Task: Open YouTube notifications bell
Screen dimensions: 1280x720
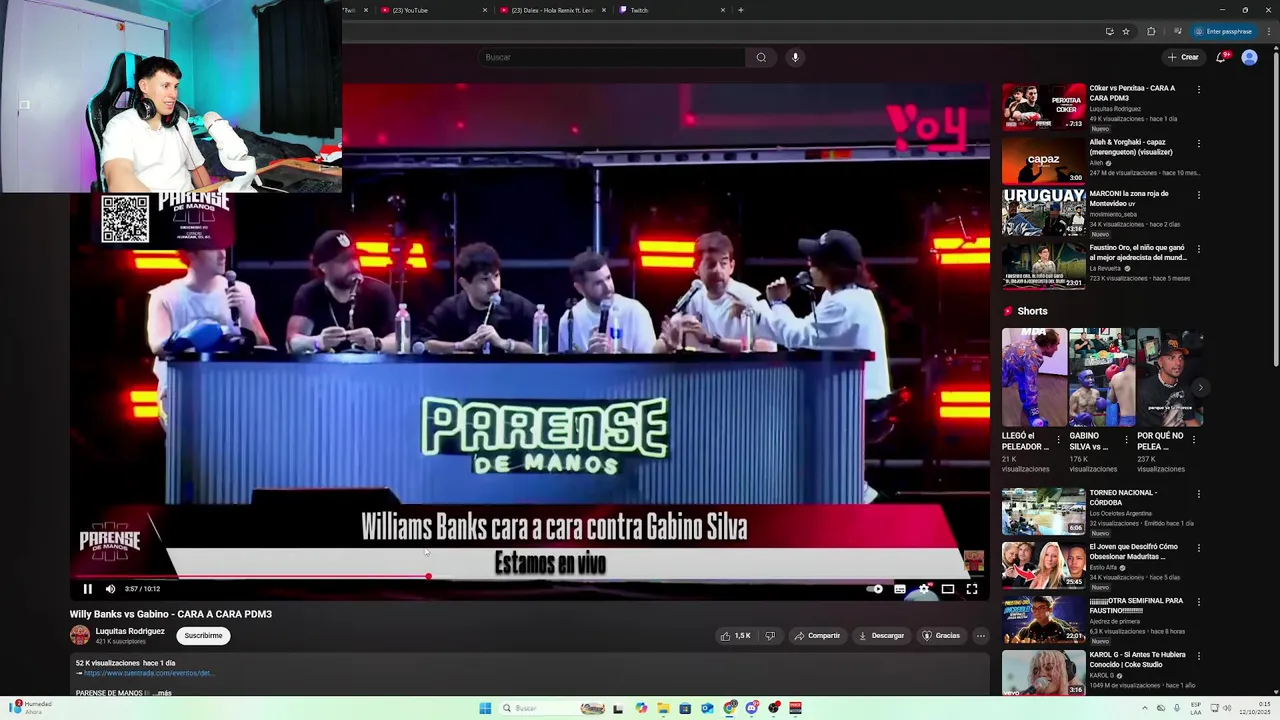Action: tap(1221, 57)
